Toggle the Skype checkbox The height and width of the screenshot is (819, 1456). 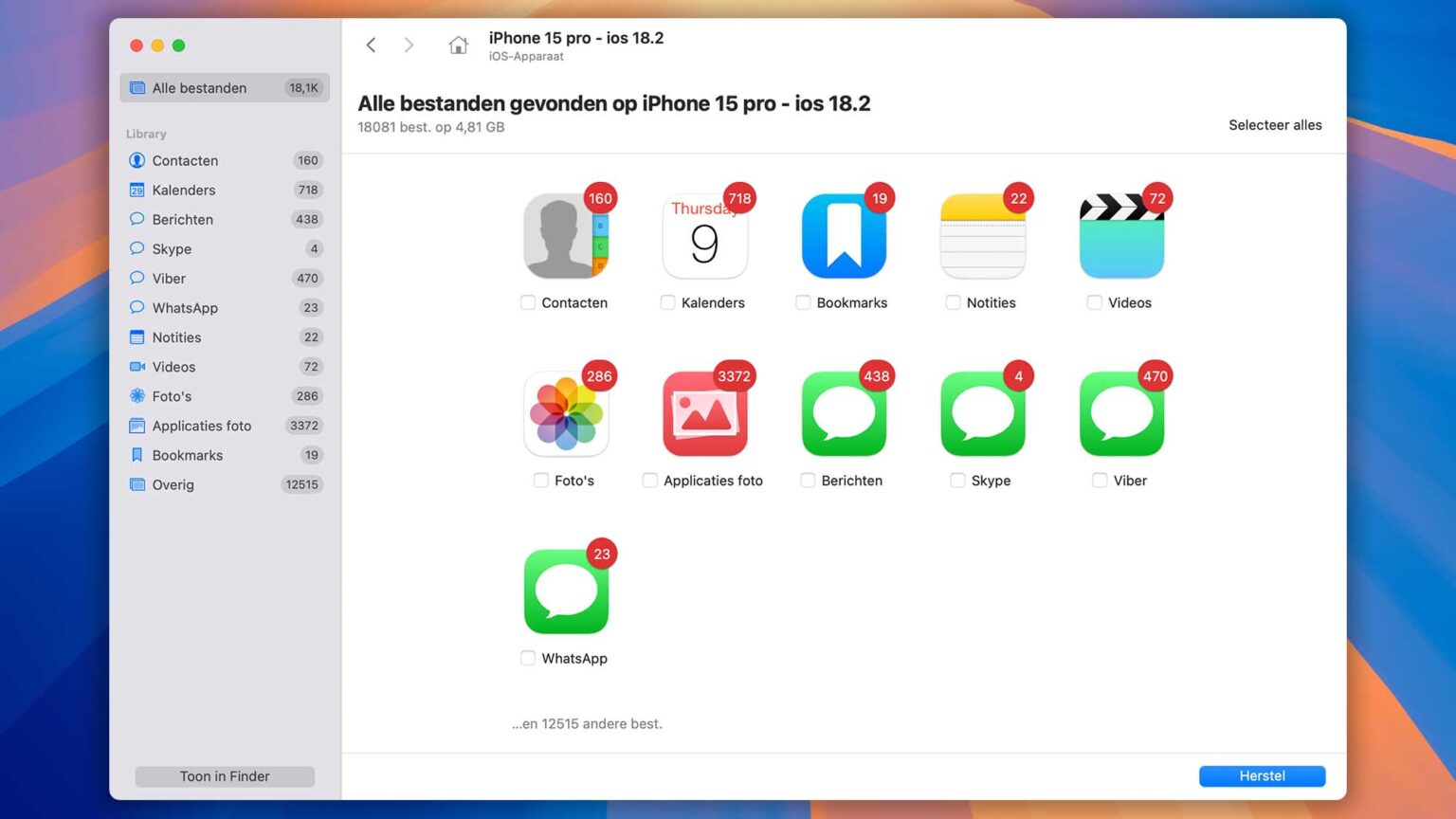point(957,481)
